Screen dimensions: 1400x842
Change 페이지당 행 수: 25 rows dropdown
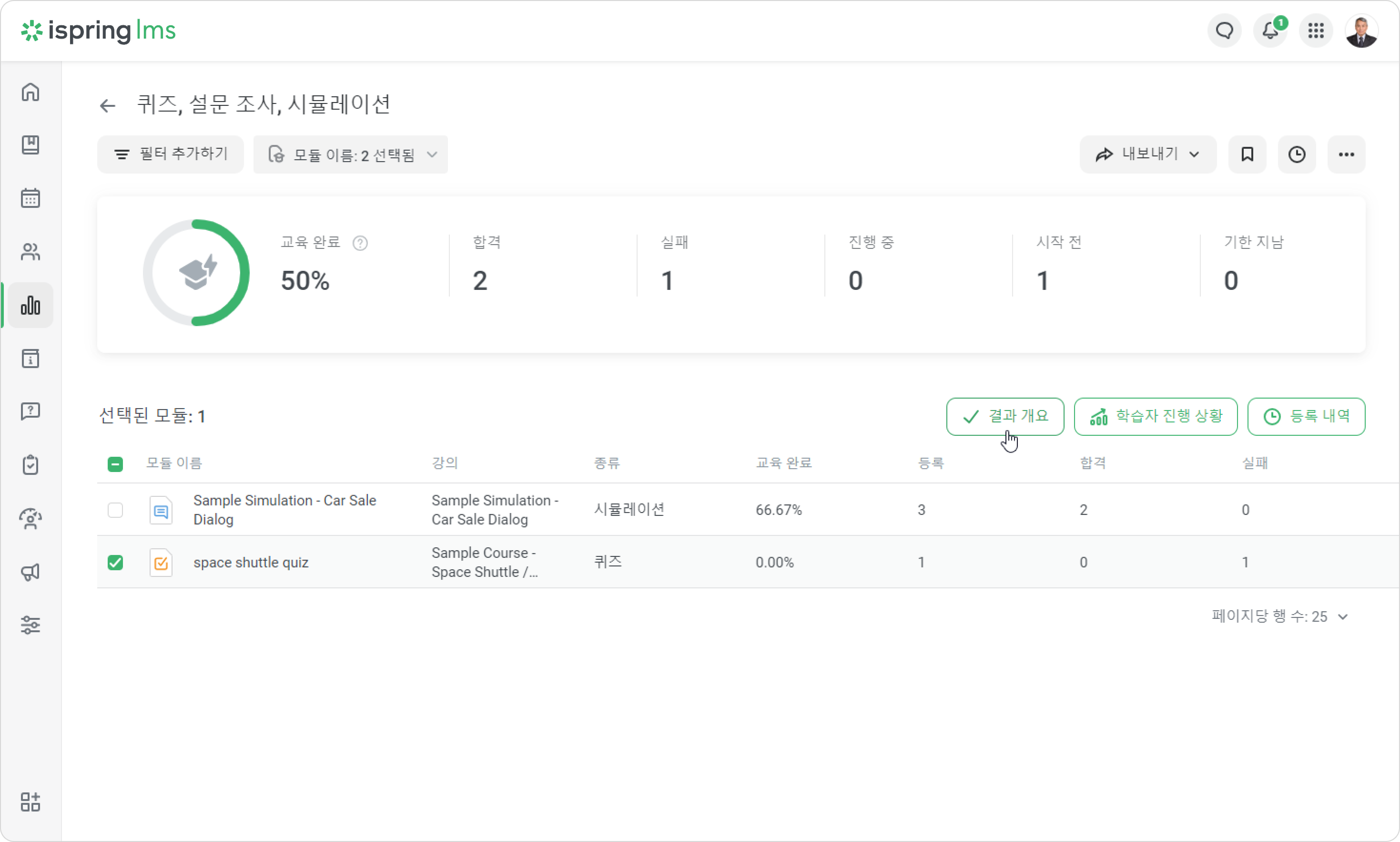point(1280,617)
